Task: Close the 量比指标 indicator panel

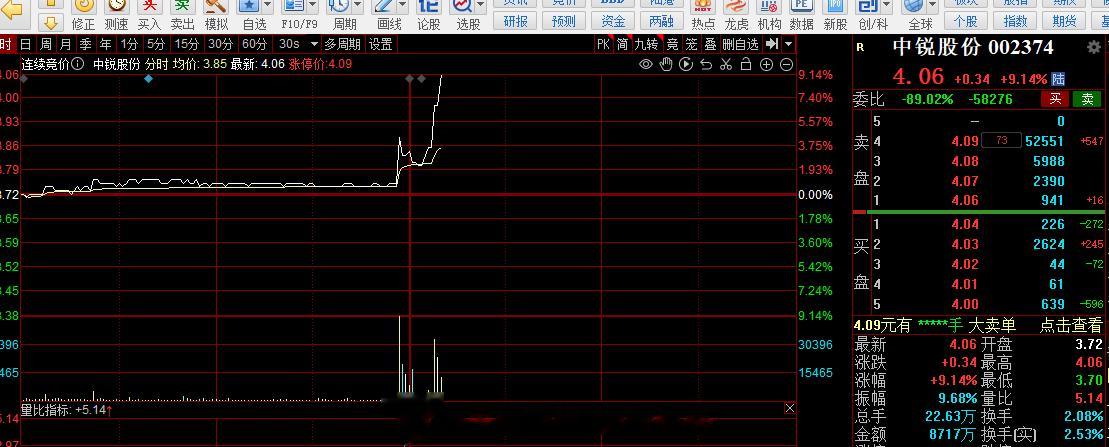Action: click(x=789, y=408)
